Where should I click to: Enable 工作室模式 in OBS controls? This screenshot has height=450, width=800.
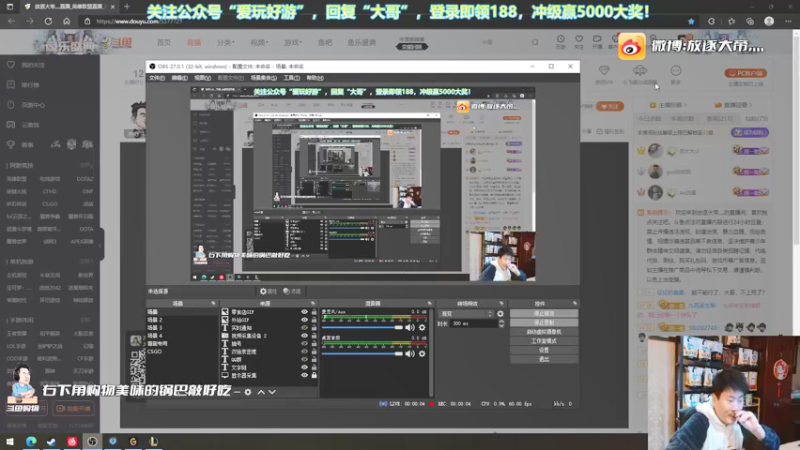click(544, 341)
